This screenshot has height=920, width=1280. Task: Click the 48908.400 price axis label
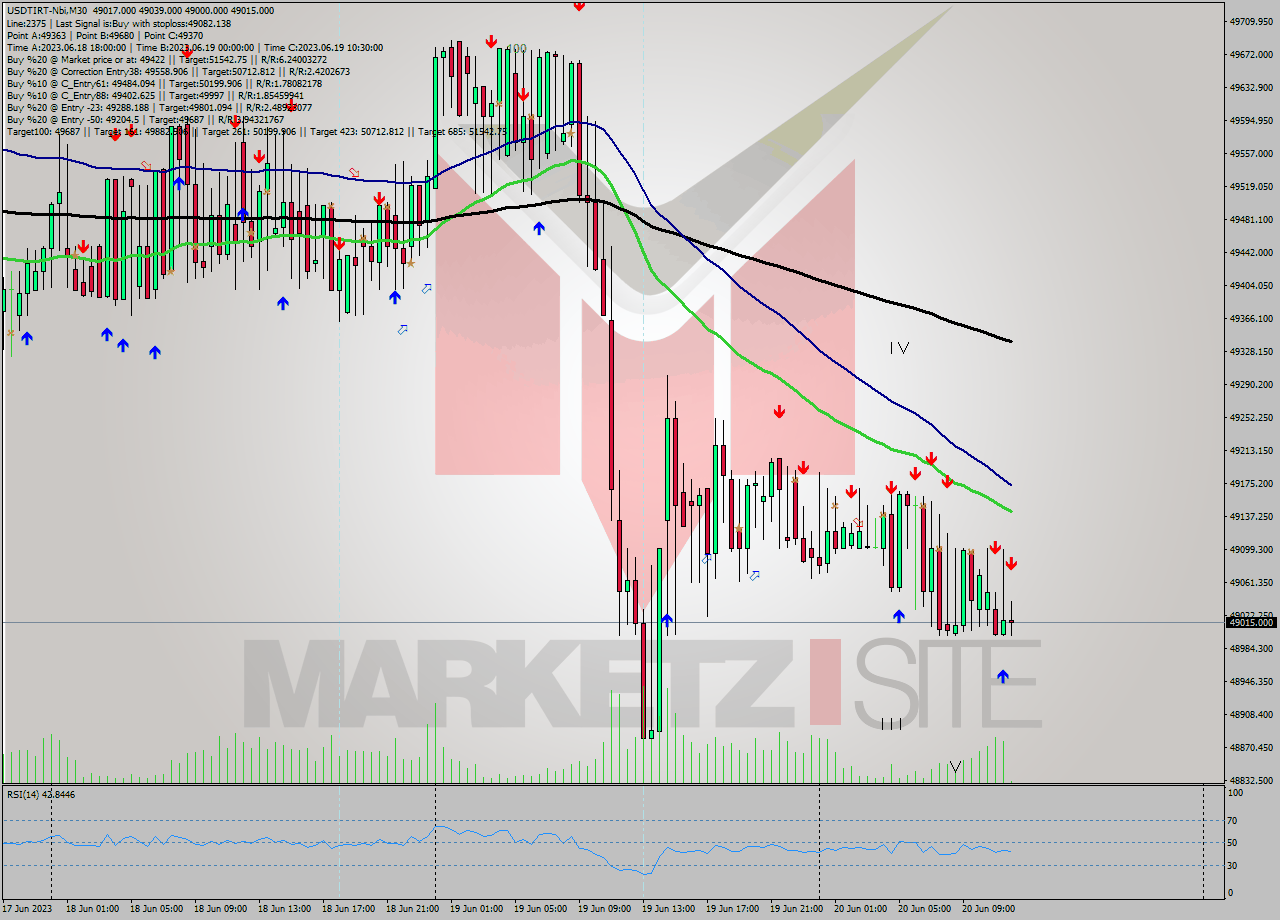coord(1251,714)
